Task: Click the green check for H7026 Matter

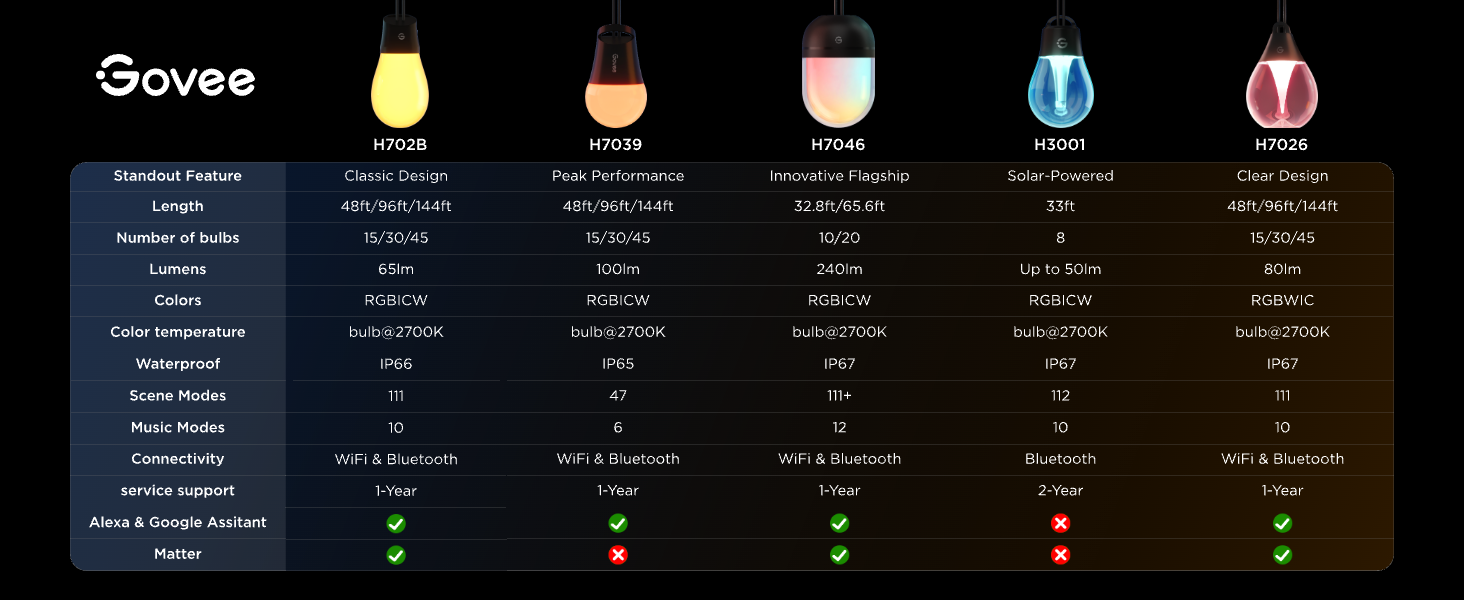Action: (x=1282, y=555)
